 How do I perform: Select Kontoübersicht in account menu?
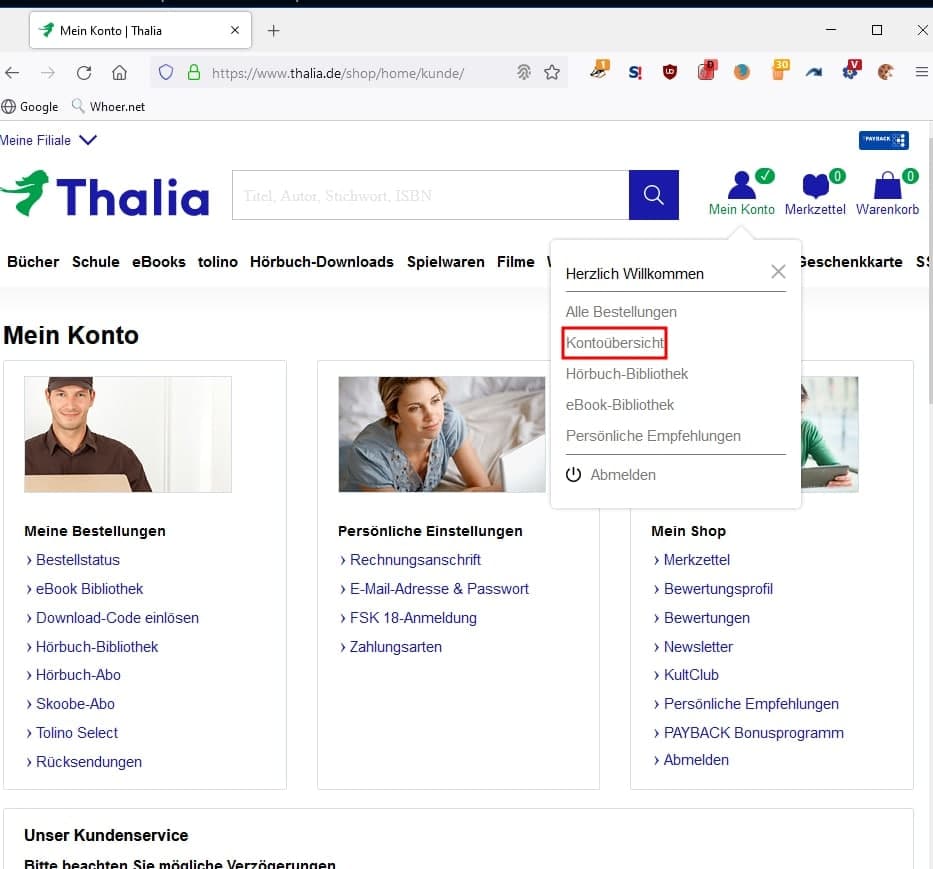615,343
